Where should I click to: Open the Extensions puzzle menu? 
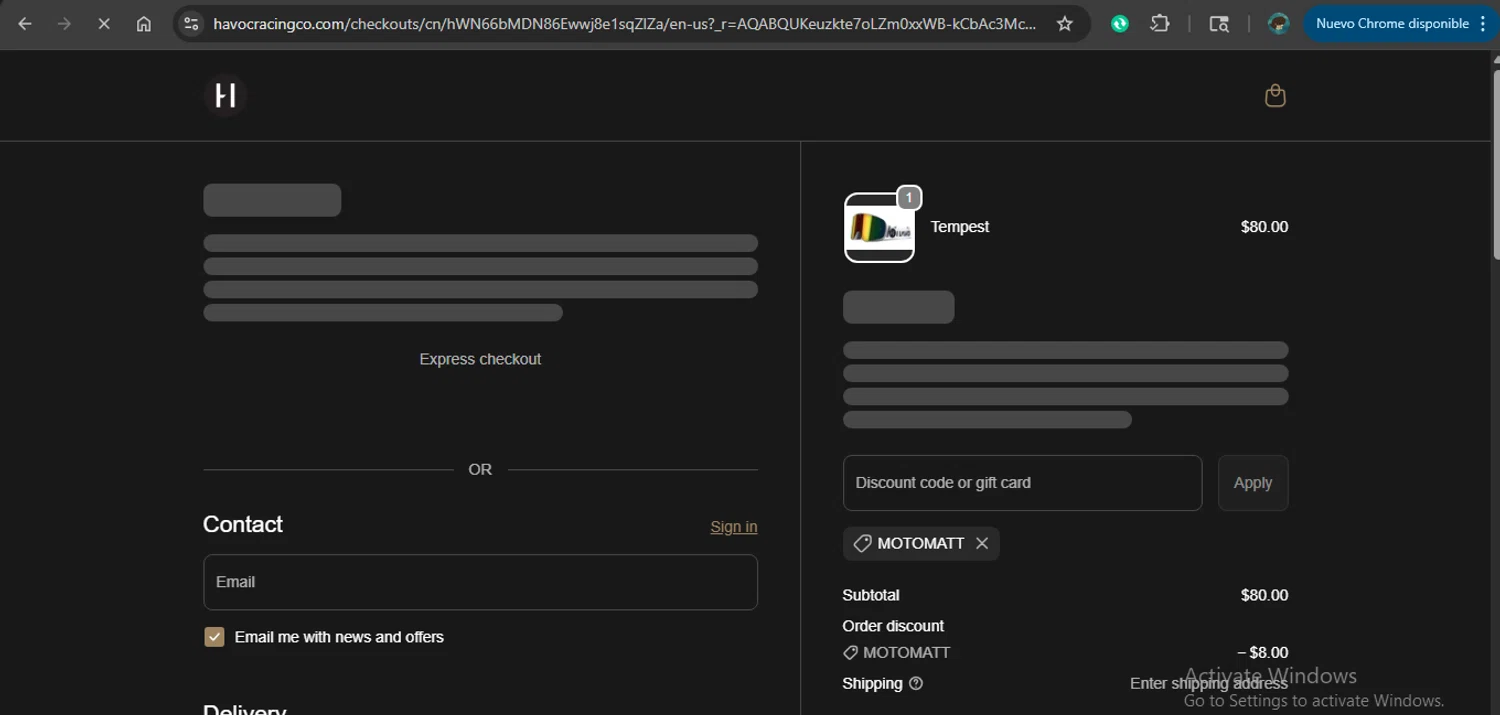click(x=1160, y=23)
